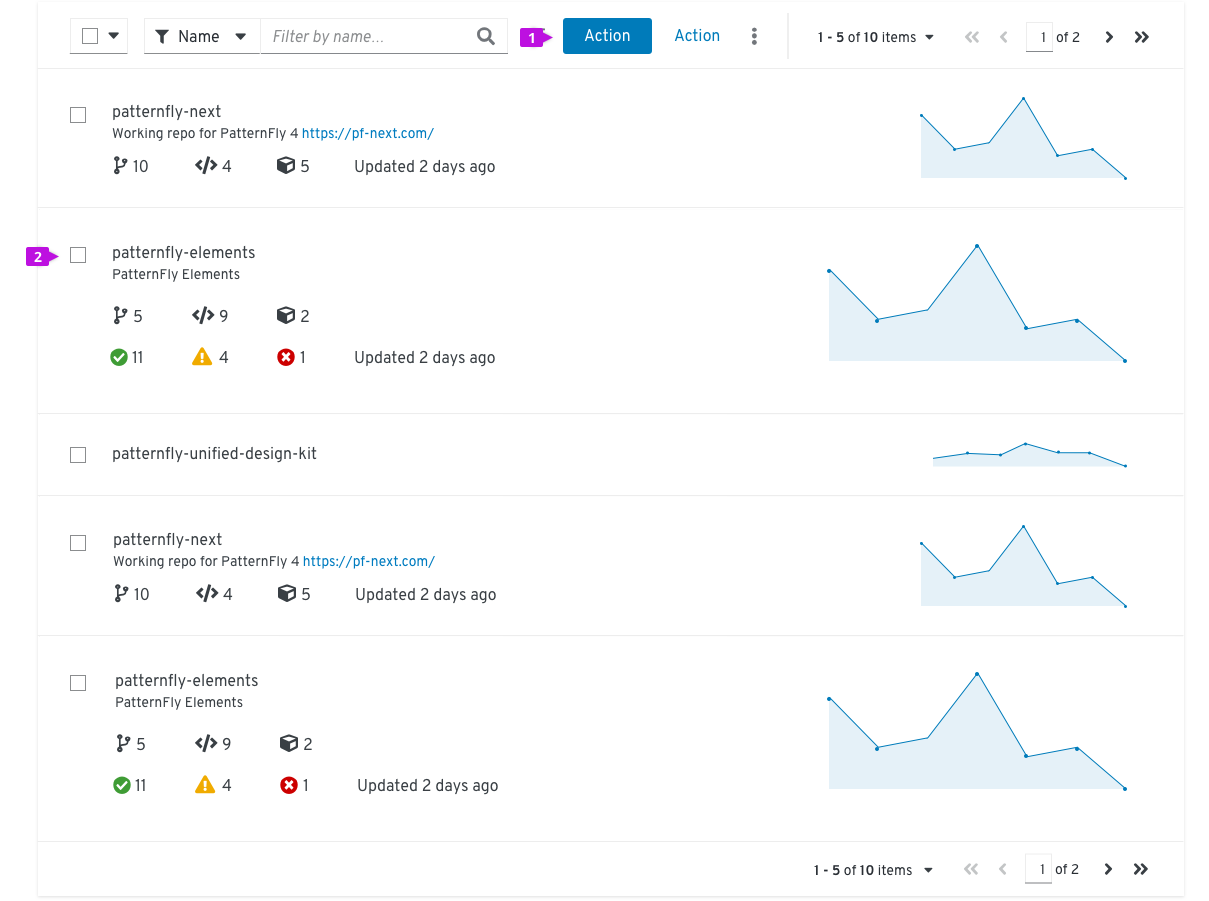This screenshot has width=1209, height=901.
Task: Click the area chart of the first patternfly-elements row
Action: (977, 303)
